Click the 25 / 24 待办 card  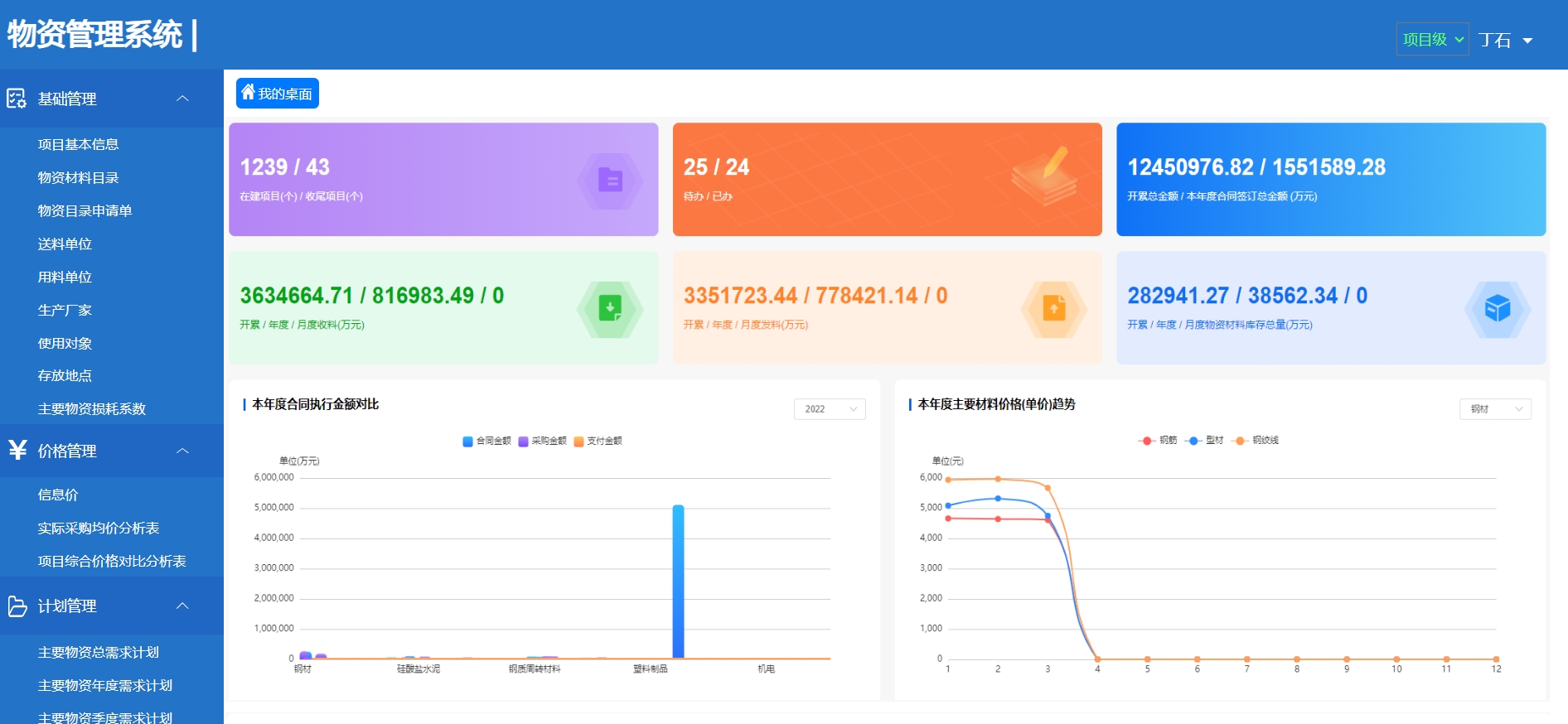888,180
